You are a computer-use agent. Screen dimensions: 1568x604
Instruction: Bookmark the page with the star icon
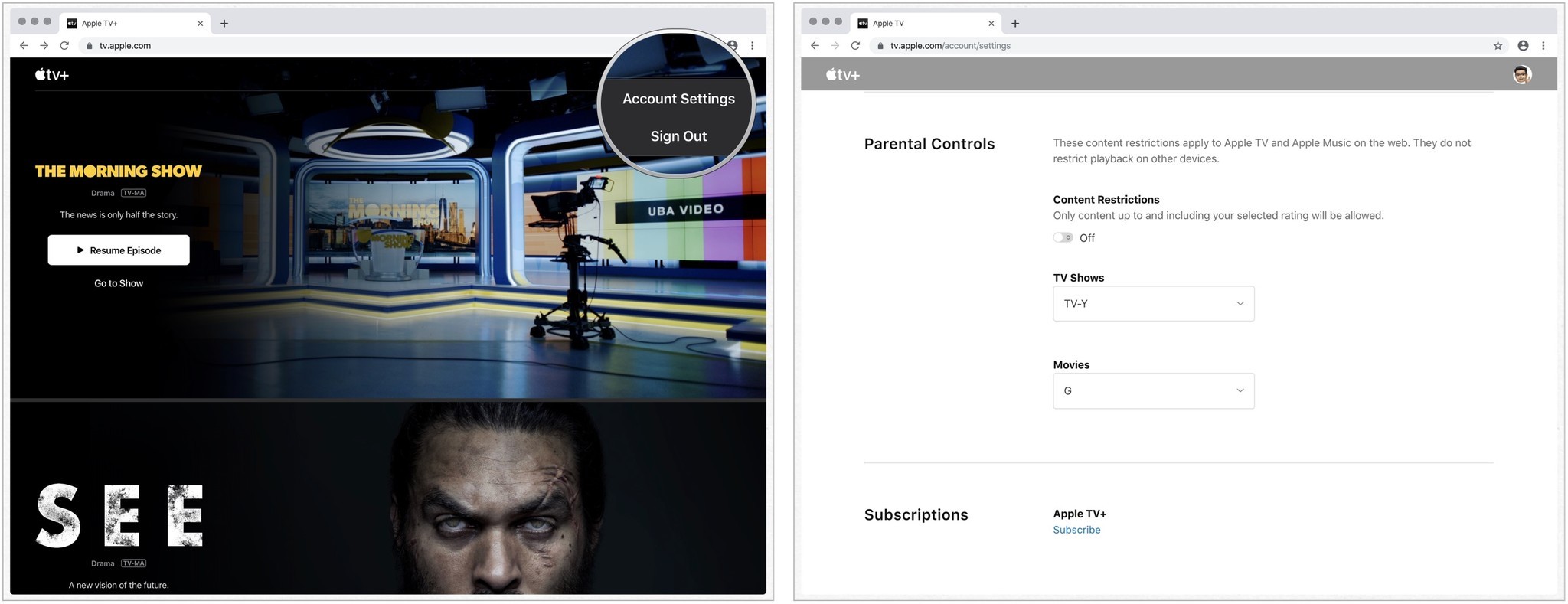tap(1498, 45)
